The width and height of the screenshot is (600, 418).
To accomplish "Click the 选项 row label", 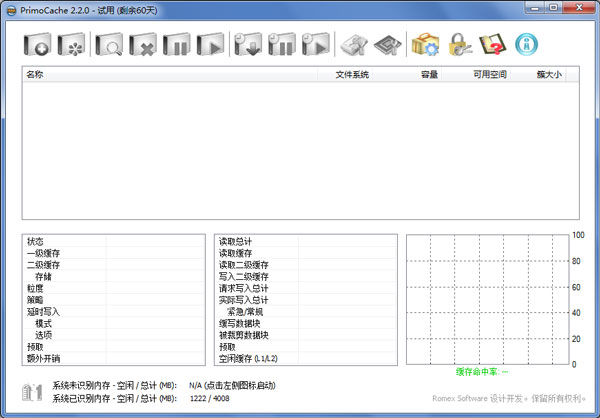I will 43,335.
